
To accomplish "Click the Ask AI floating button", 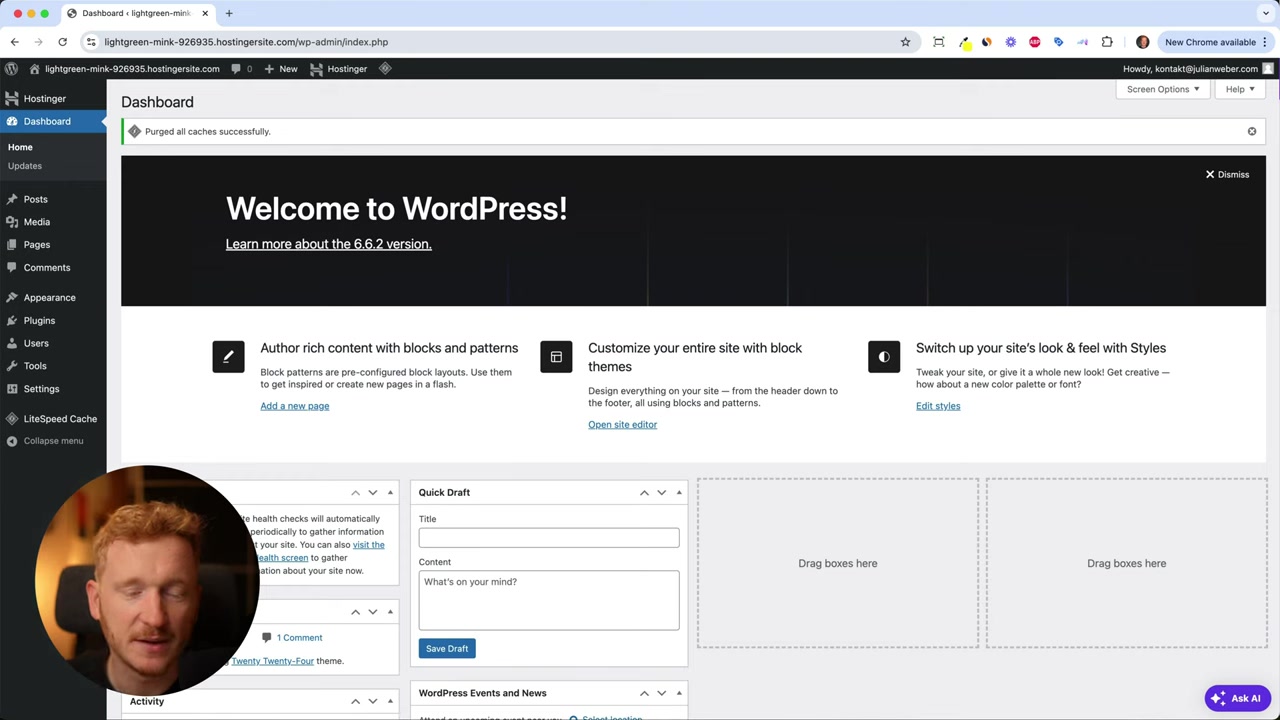I will pyautogui.click(x=1236, y=698).
